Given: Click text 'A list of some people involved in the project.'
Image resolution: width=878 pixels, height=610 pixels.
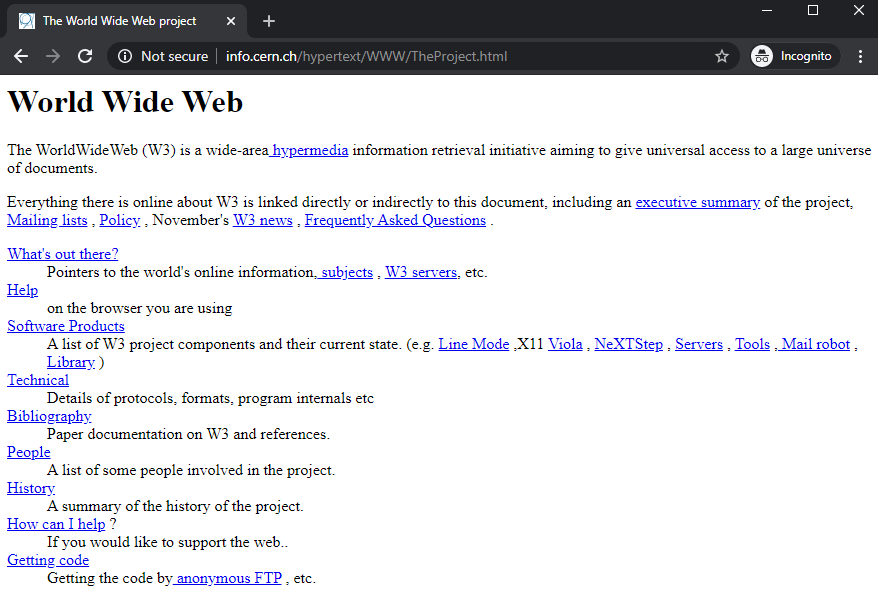Looking at the screenshot, I should pos(191,470).
